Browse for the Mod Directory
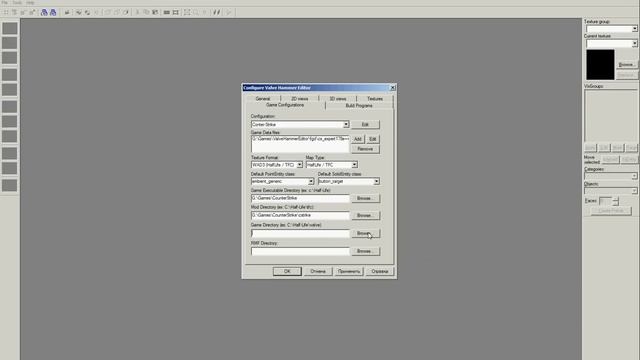640x360 pixels. point(365,215)
